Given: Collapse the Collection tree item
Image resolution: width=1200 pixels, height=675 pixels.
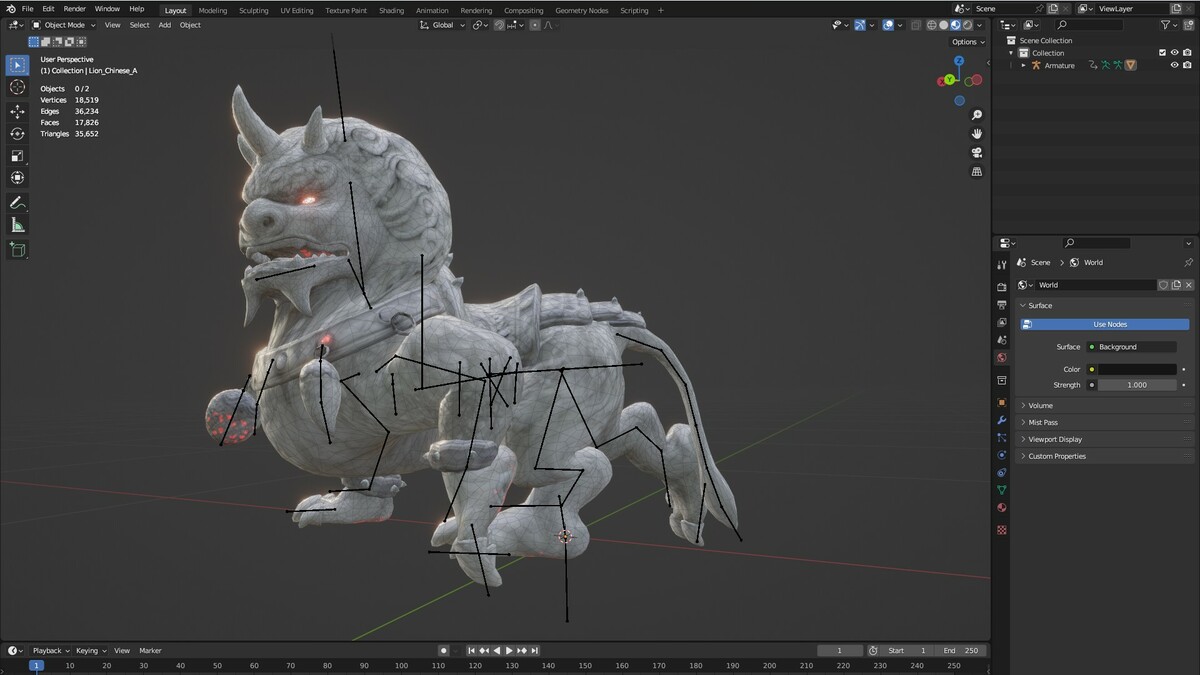Looking at the screenshot, I should (1011, 53).
